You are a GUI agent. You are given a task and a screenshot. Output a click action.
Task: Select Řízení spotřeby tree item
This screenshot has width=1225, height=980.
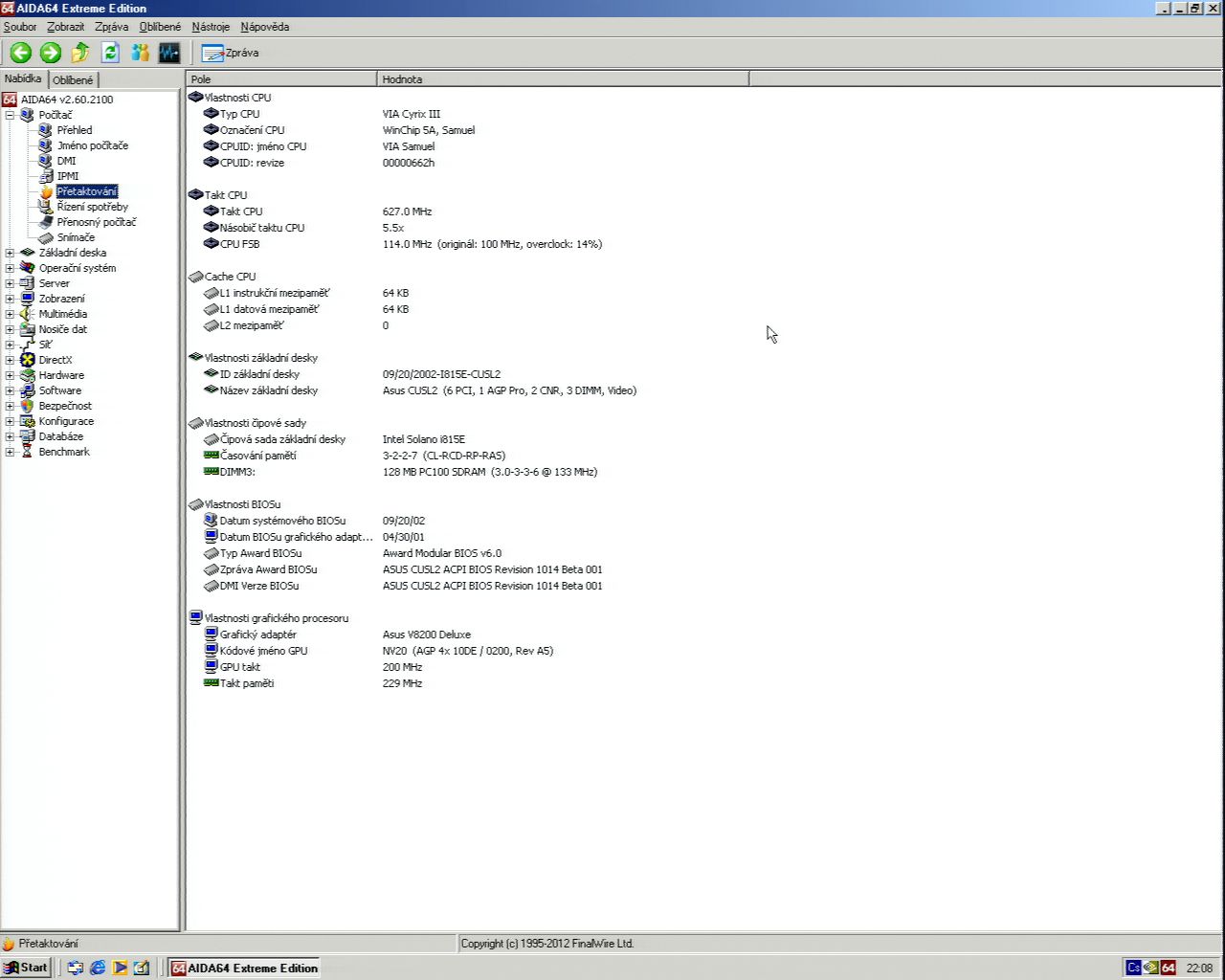click(92, 207)
